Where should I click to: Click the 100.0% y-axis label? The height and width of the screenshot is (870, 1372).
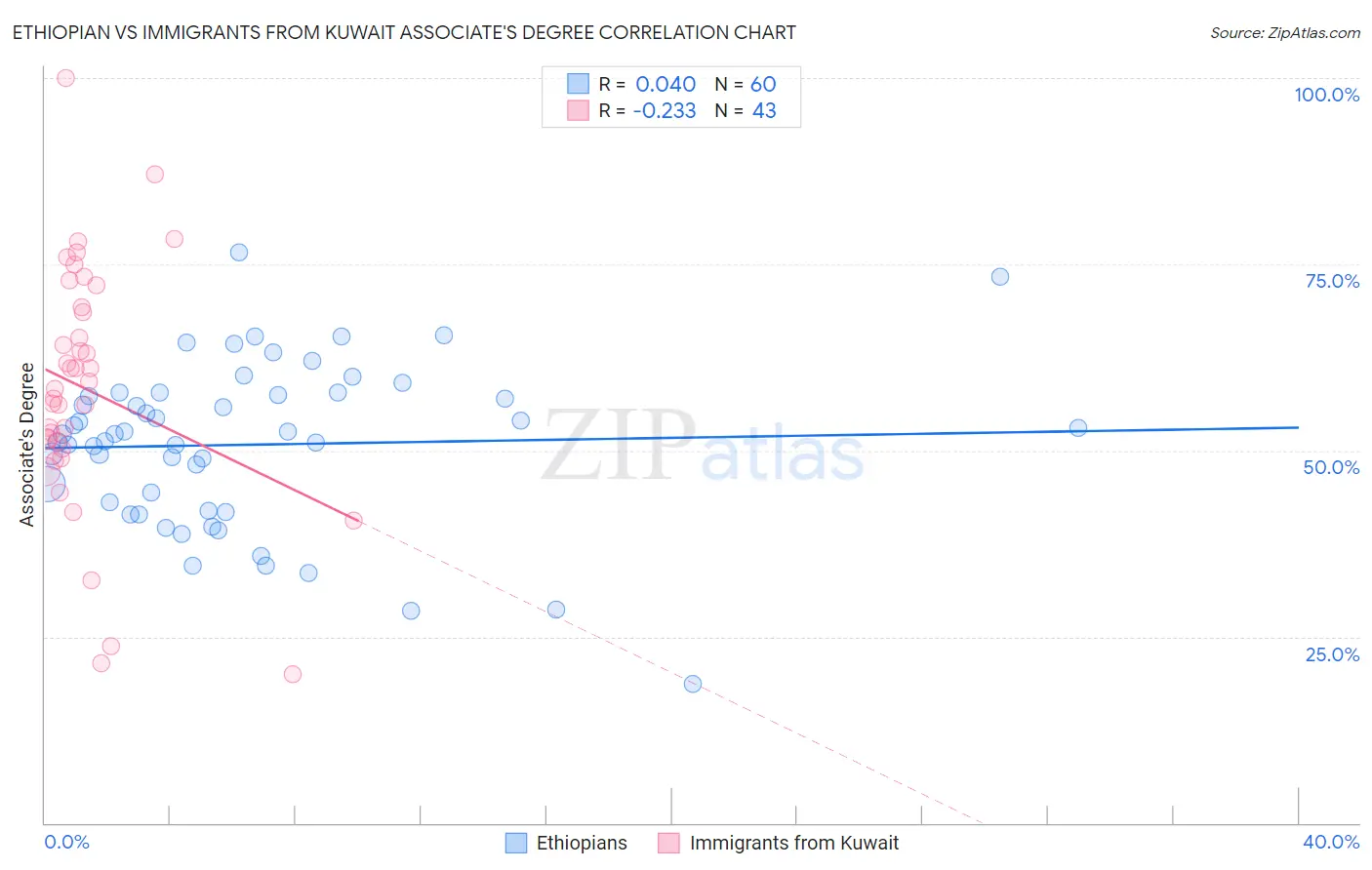[x=1327, y=95]
